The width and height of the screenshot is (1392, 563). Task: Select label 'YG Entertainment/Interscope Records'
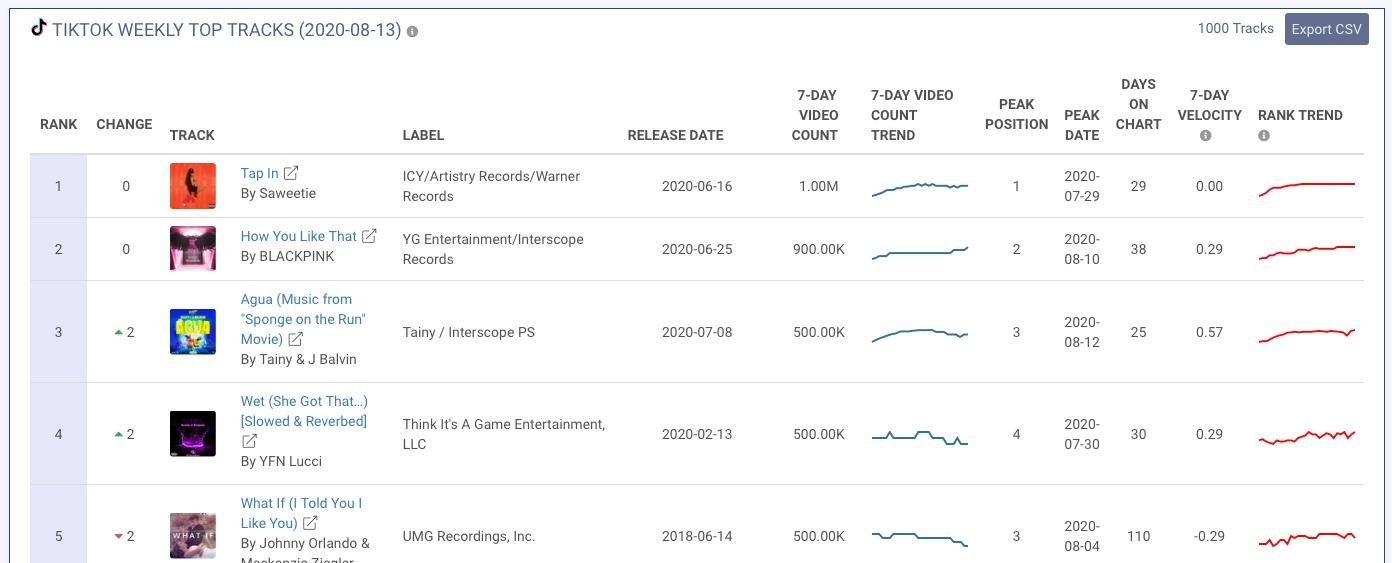(x=493, y=249)
